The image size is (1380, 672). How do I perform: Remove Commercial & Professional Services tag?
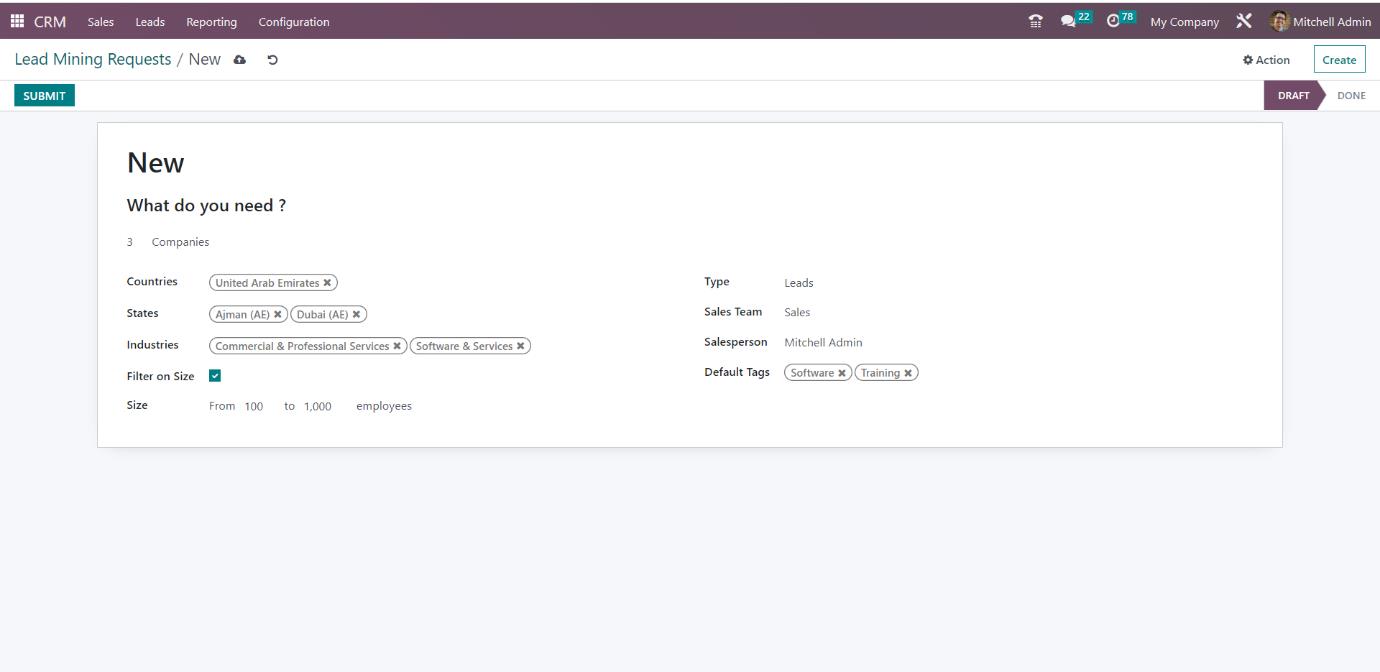(x=397, y=346)
